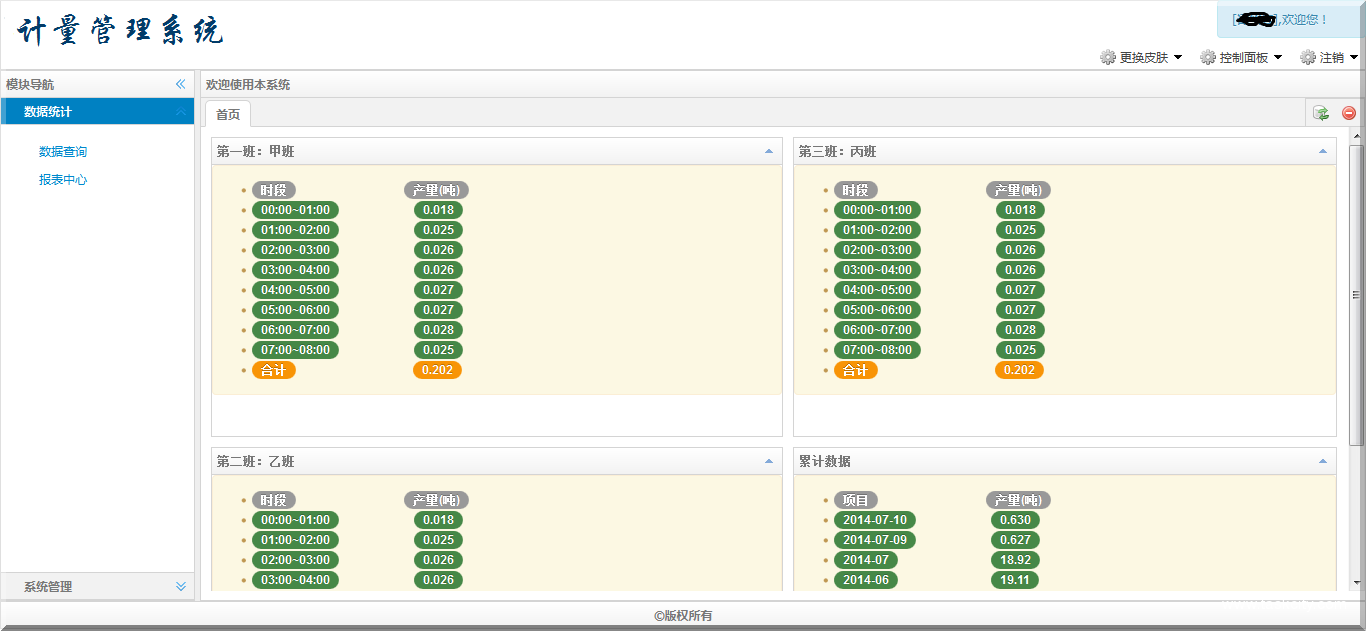Open the 注销 dropdown menu
Screen dimensions: 1366x631
point(1337,58)
